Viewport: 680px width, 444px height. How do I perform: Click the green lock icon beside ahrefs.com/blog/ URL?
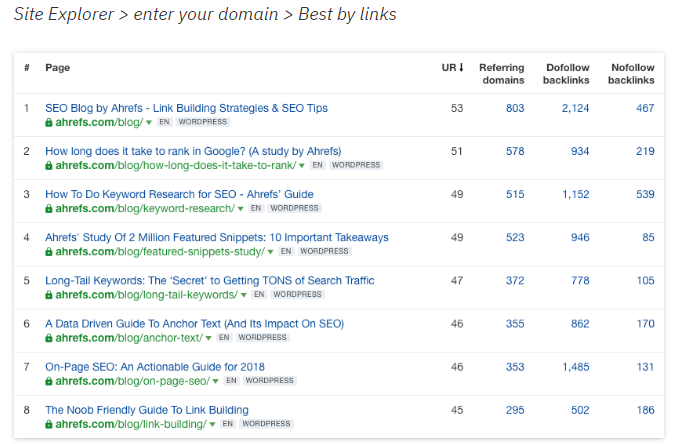49,122
